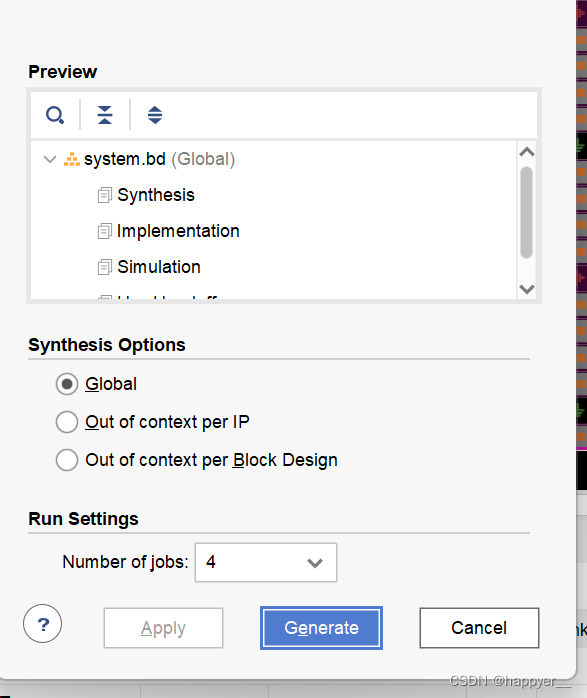The width and height of the screenshot is (587, 698).
Task: Click the Preview list scrollbar thumb
Action: tap(526, 212)
